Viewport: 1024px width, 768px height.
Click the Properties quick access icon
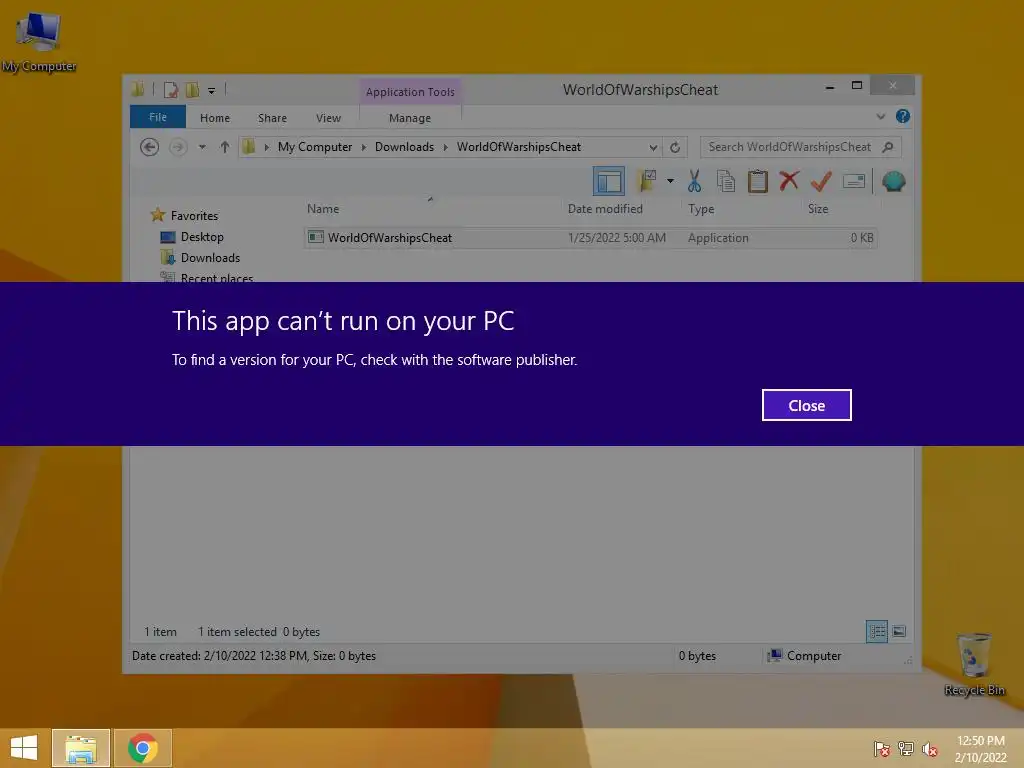pyautogui.click(x=170, y=89)
